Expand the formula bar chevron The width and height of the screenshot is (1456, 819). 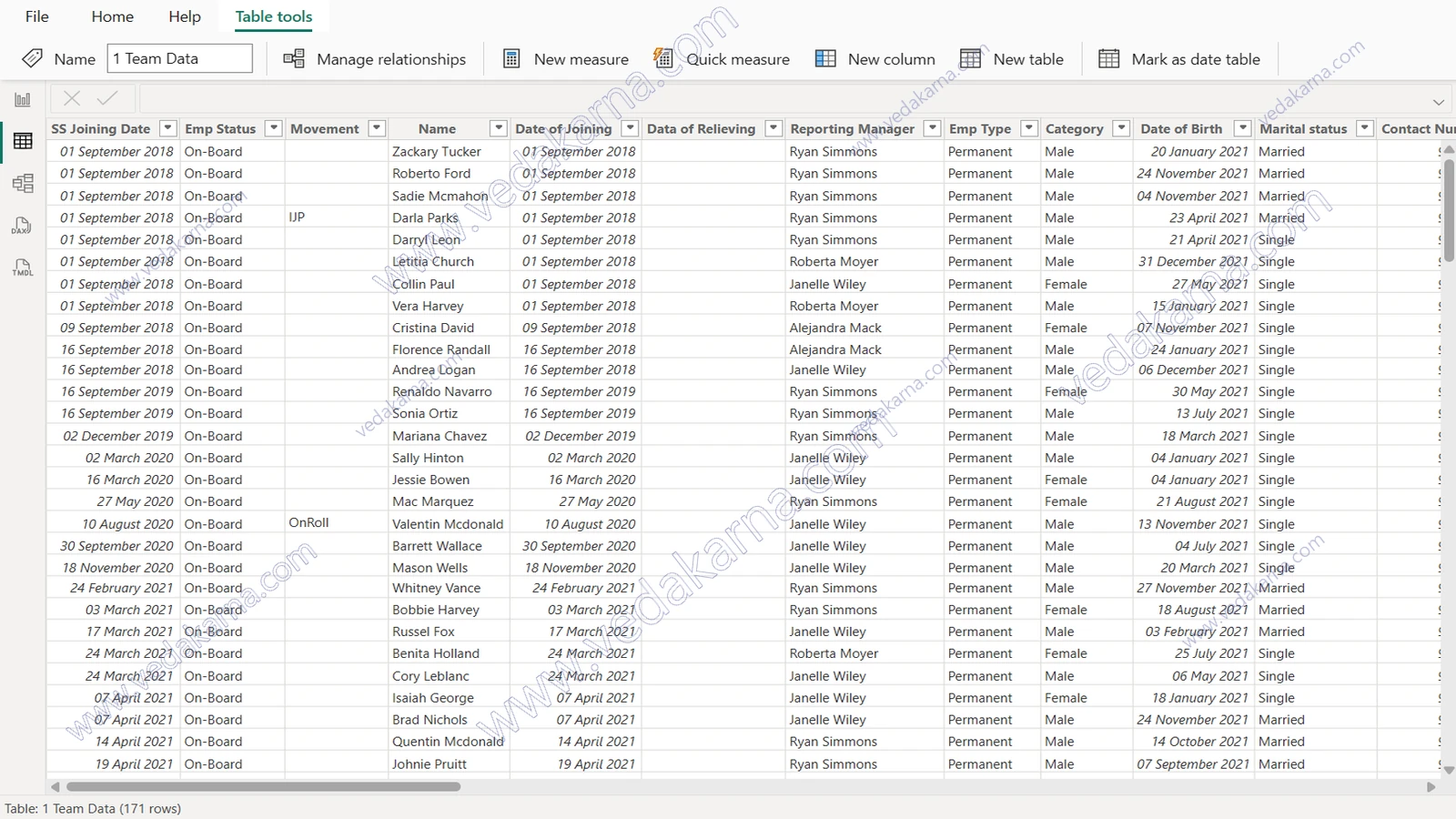click(x=1439, y=102)
